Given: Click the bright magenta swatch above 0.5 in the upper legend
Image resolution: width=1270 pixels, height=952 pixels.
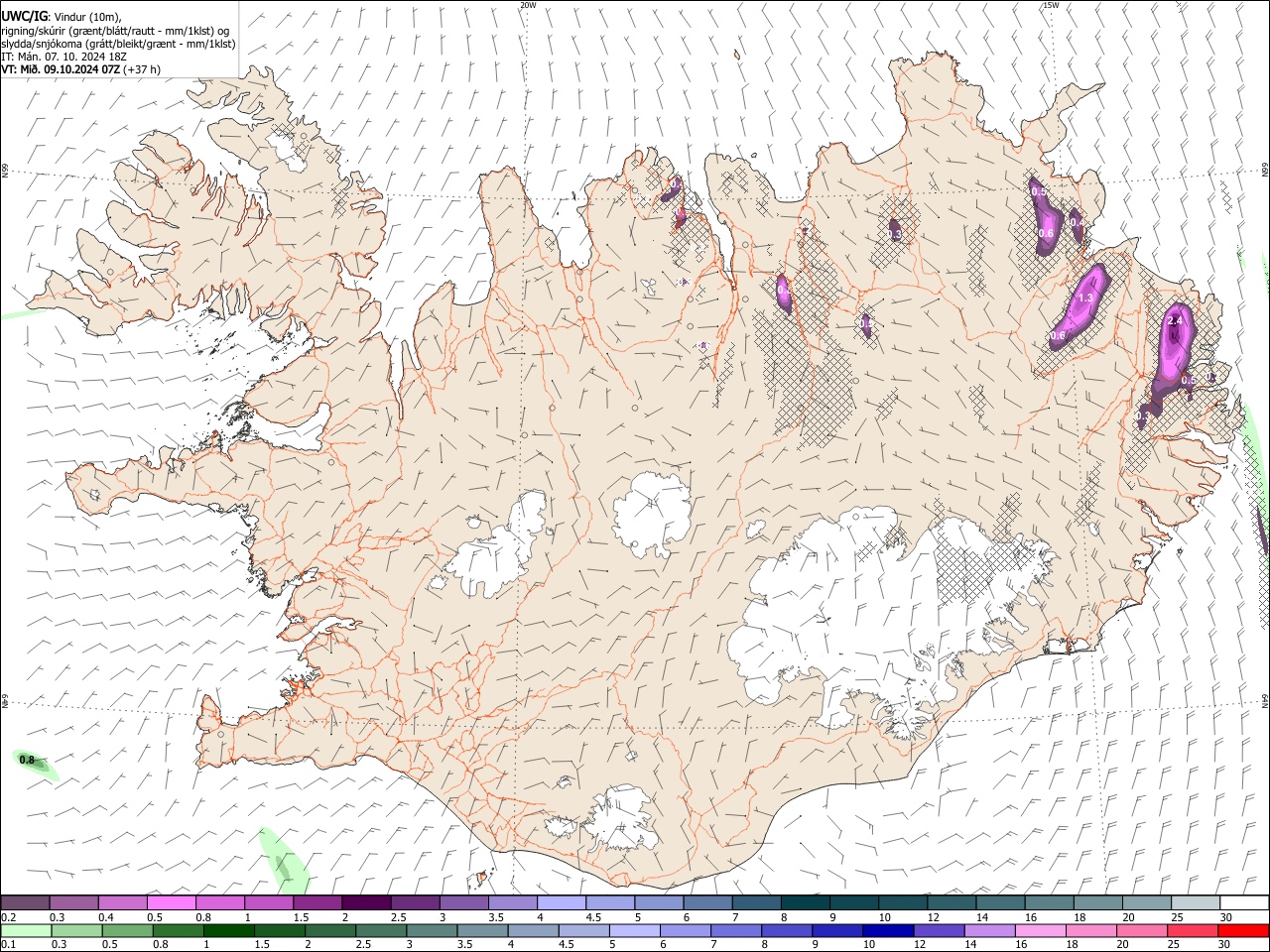Looking at the screenshot, I should click(x=172, y=903).
